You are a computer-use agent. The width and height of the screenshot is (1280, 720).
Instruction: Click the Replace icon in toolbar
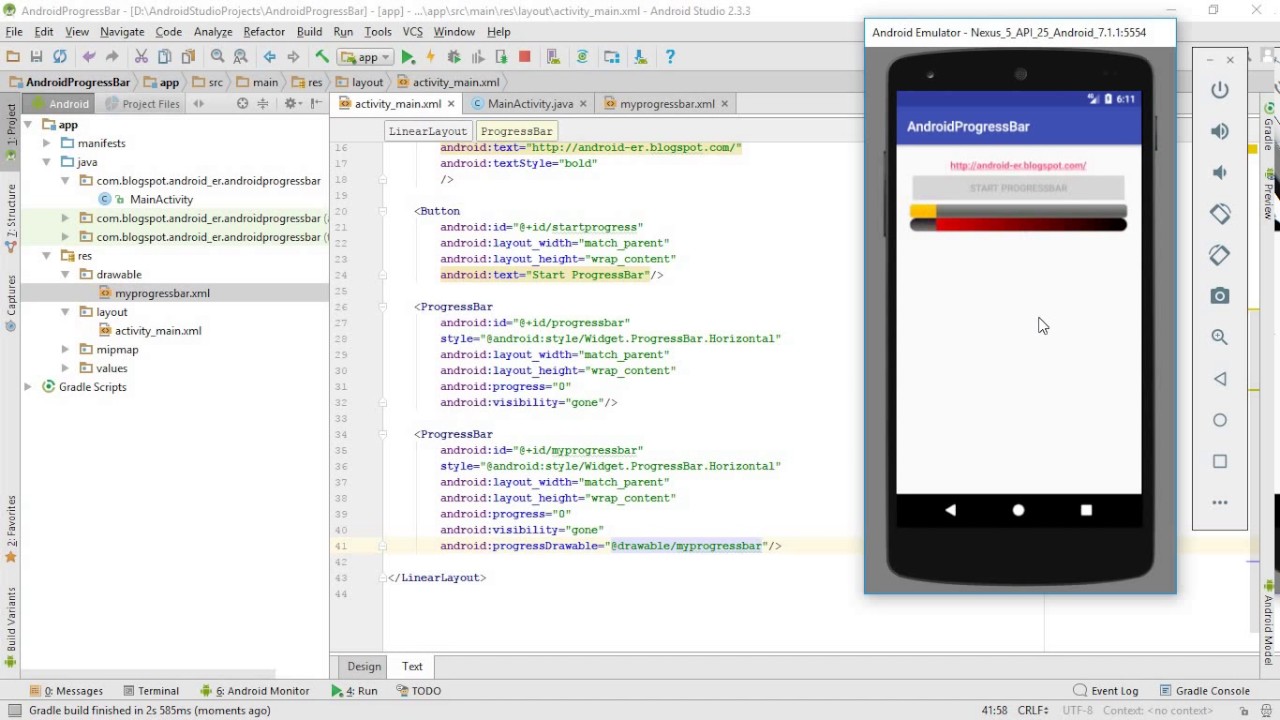click(240, 57)
